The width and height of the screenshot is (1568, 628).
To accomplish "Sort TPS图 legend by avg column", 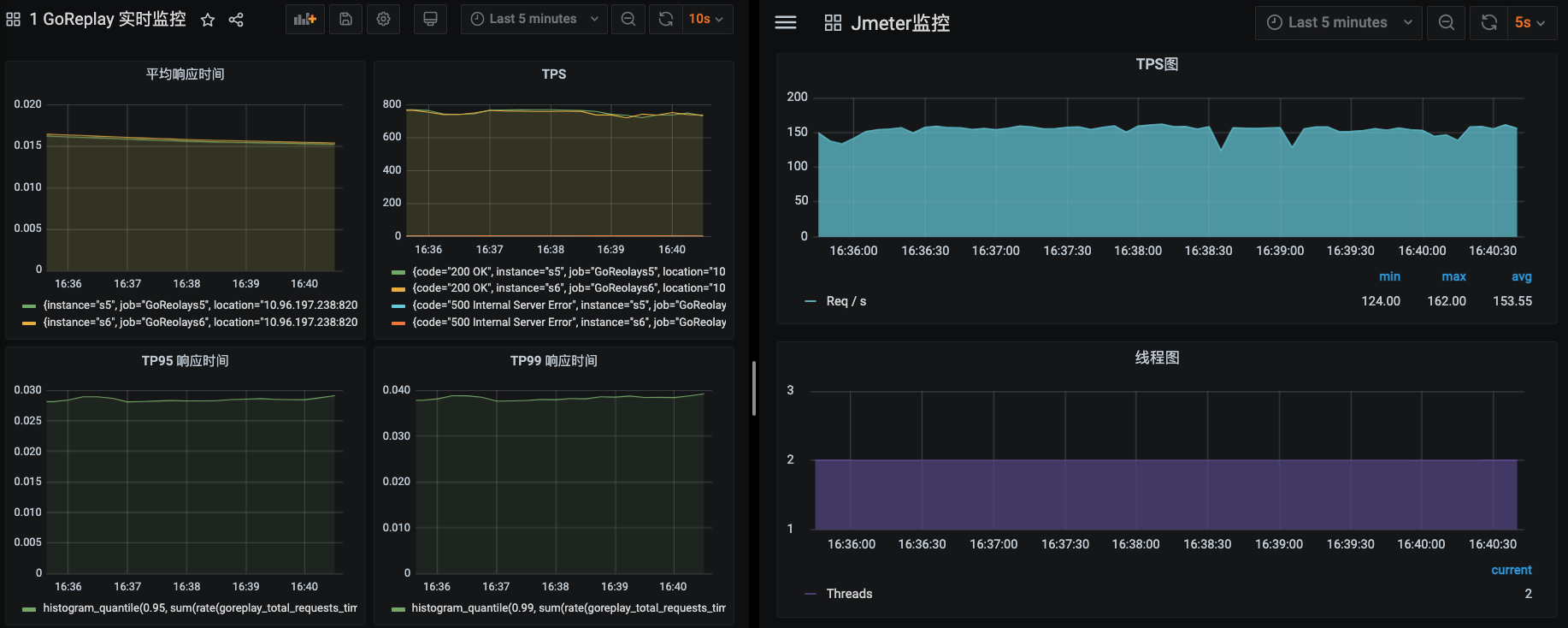I will point(1522,276).
